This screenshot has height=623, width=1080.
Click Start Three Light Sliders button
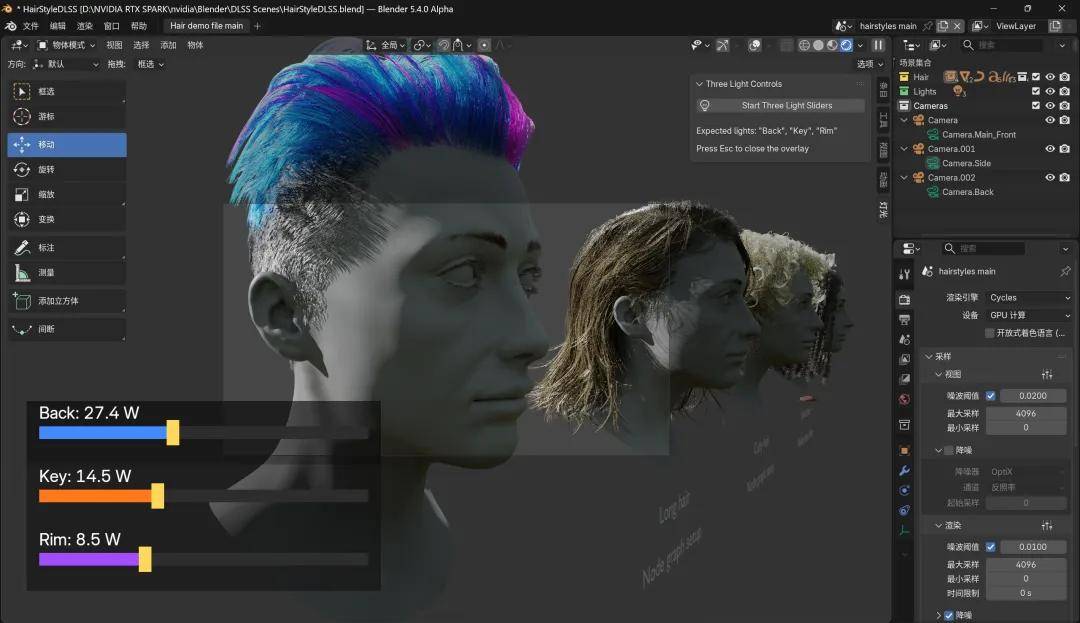787,105
